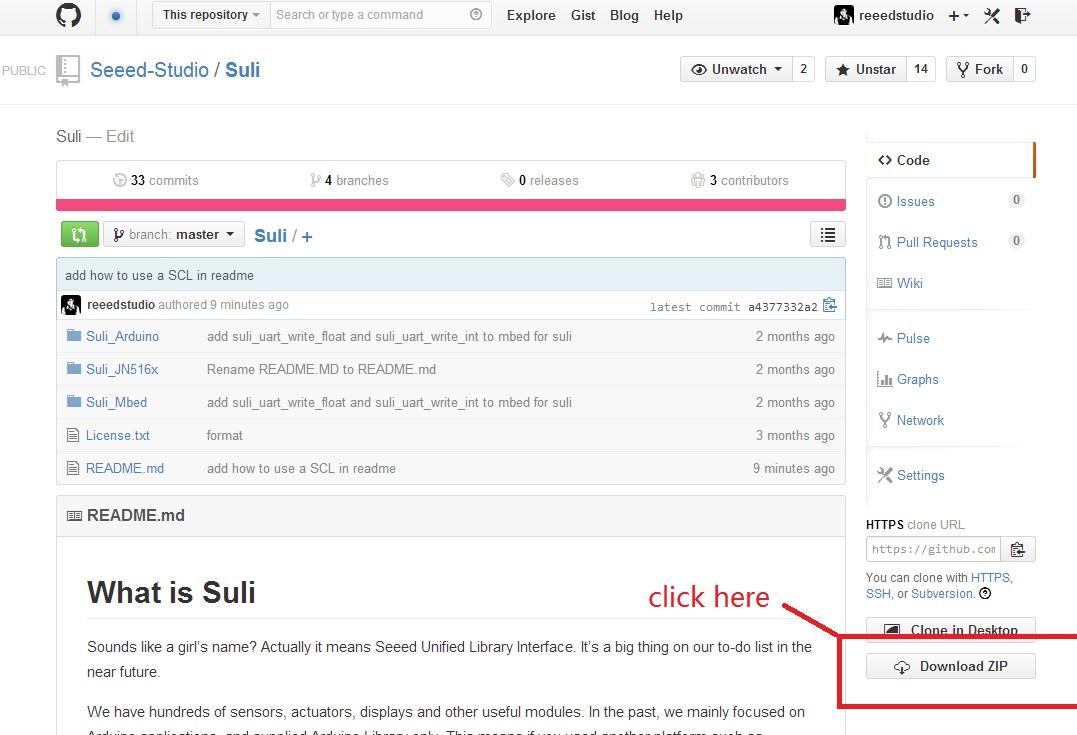Click the green compare and review button
The width and height of the screenshot is (1077, 735).
[79, 234]
